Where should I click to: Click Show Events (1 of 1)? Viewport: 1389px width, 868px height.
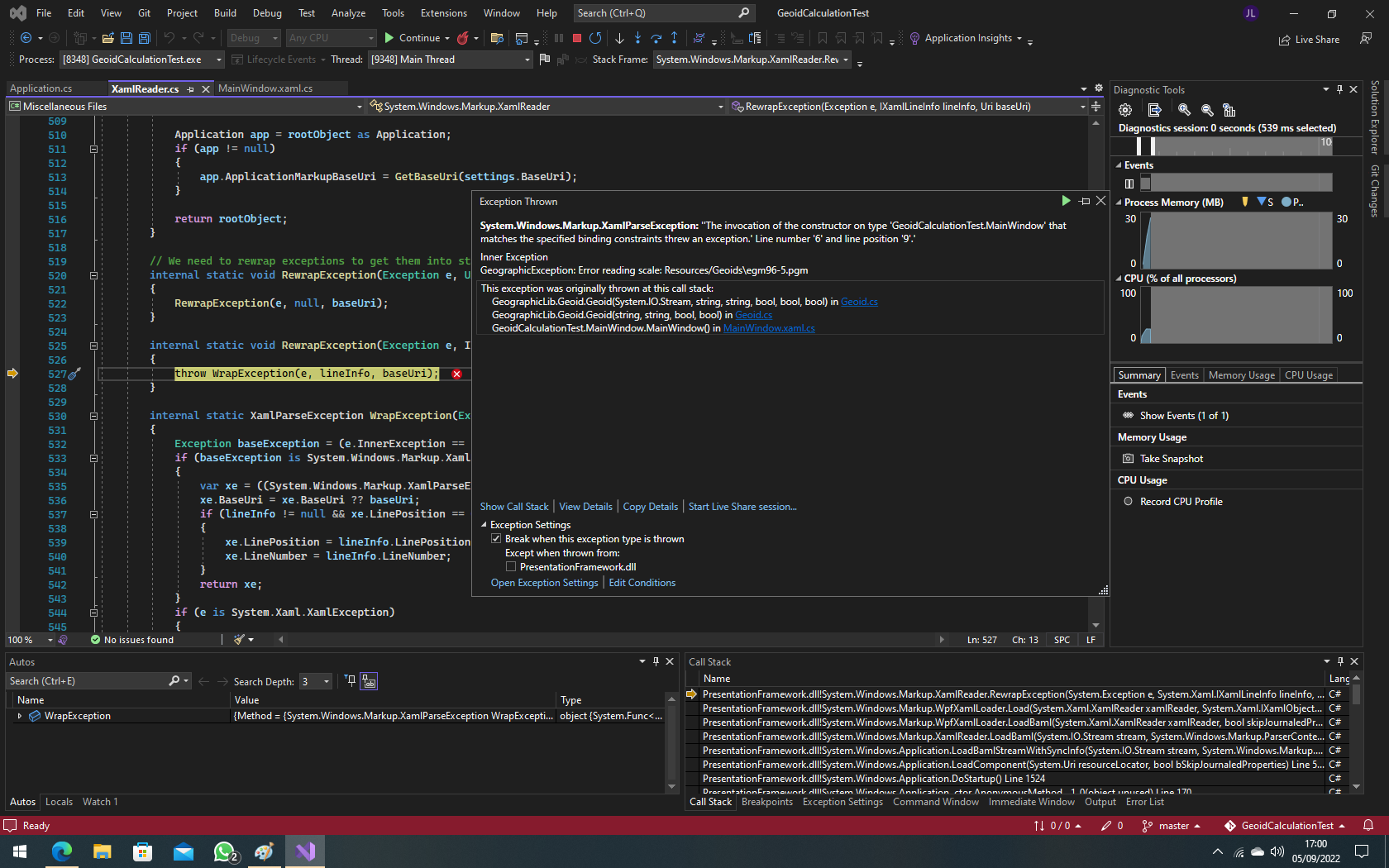tap(1175, 416)
